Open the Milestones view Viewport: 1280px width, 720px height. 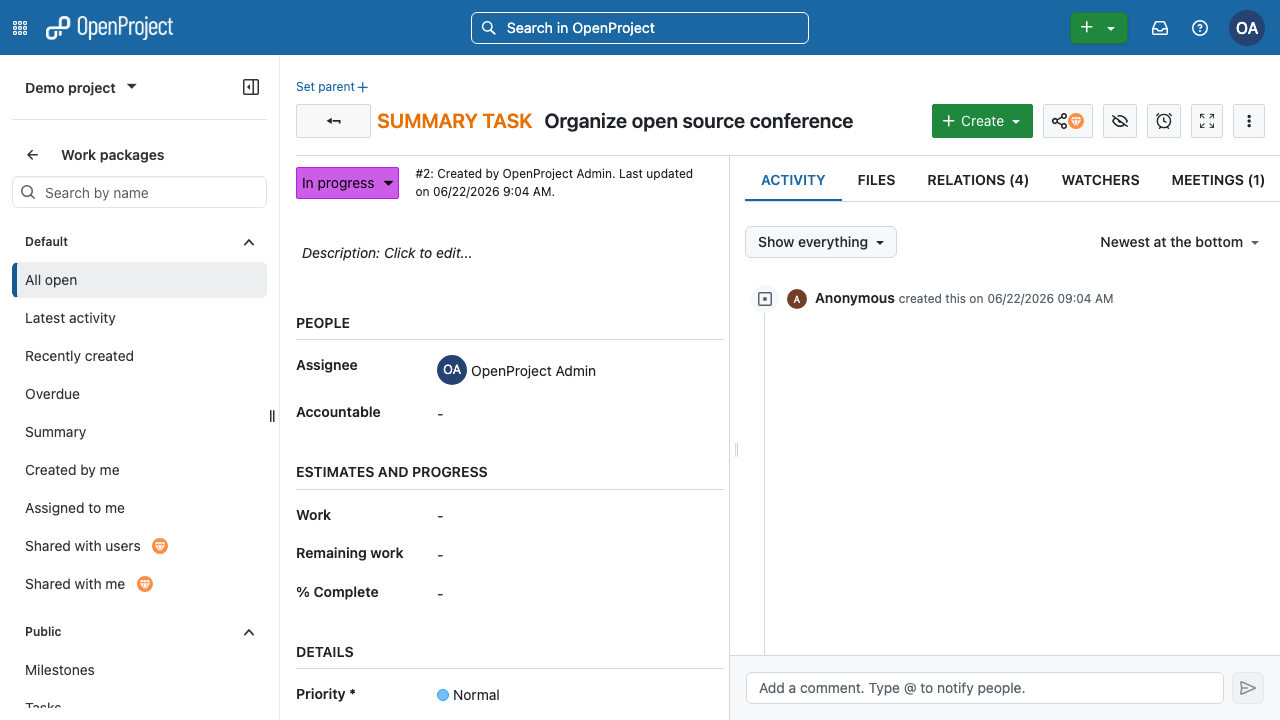[140, 670]
